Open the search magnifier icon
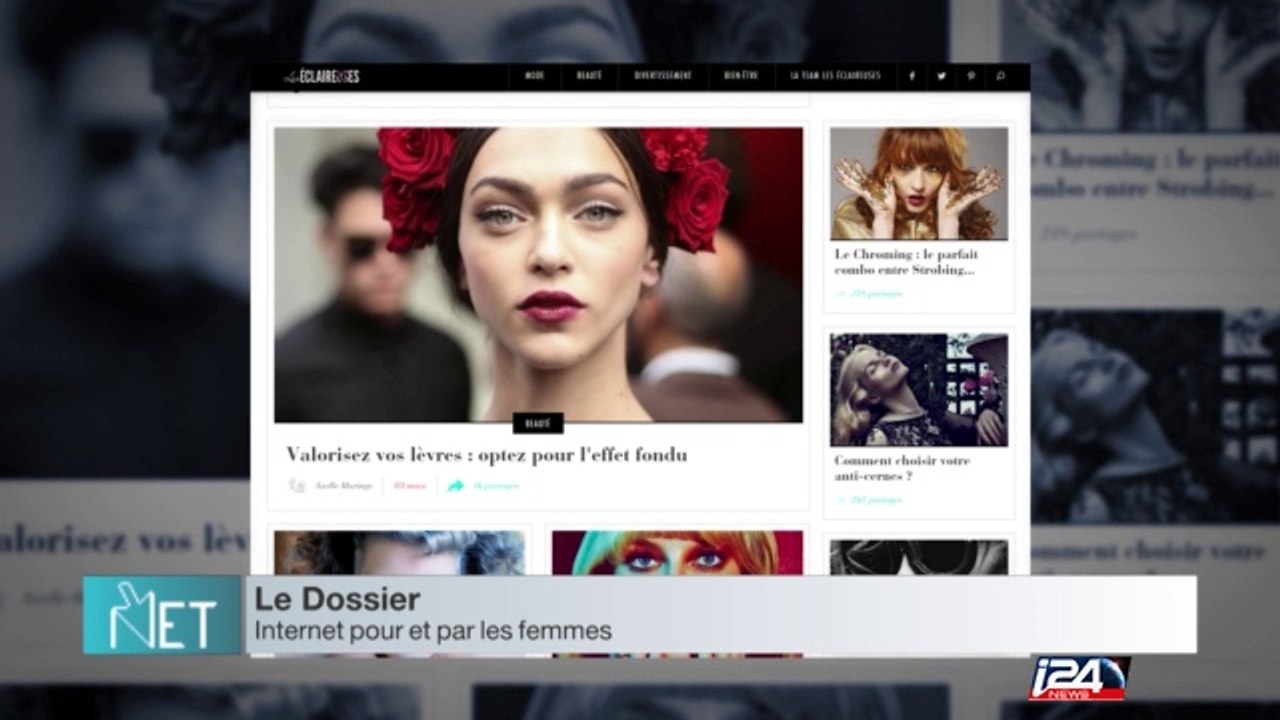The image size is (1280, 720). (x=1001, y=76)
